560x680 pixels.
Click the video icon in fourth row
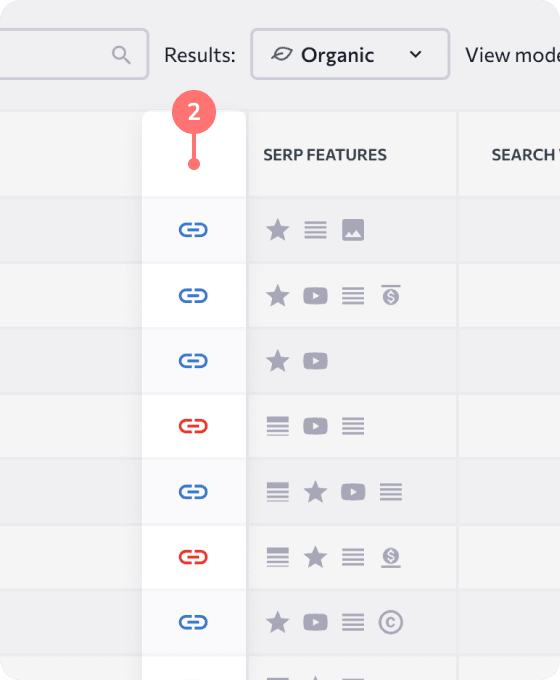pyautogui.click(x=315, y=426)
